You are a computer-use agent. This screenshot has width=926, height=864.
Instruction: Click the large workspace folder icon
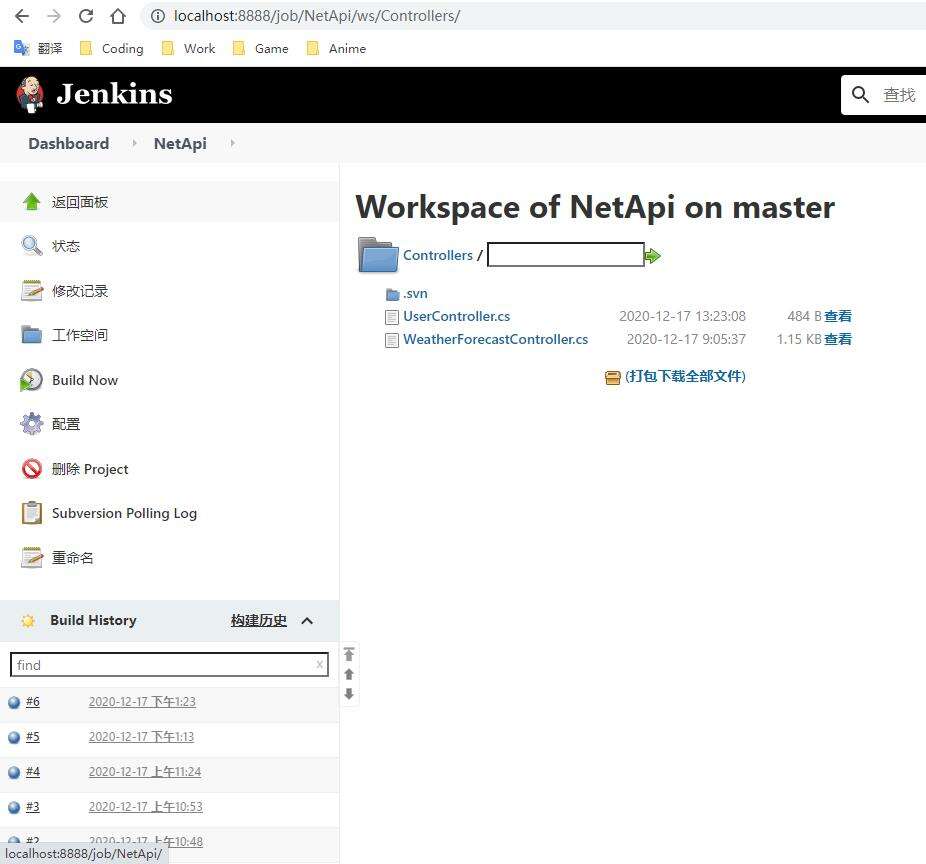click(378, 255)
